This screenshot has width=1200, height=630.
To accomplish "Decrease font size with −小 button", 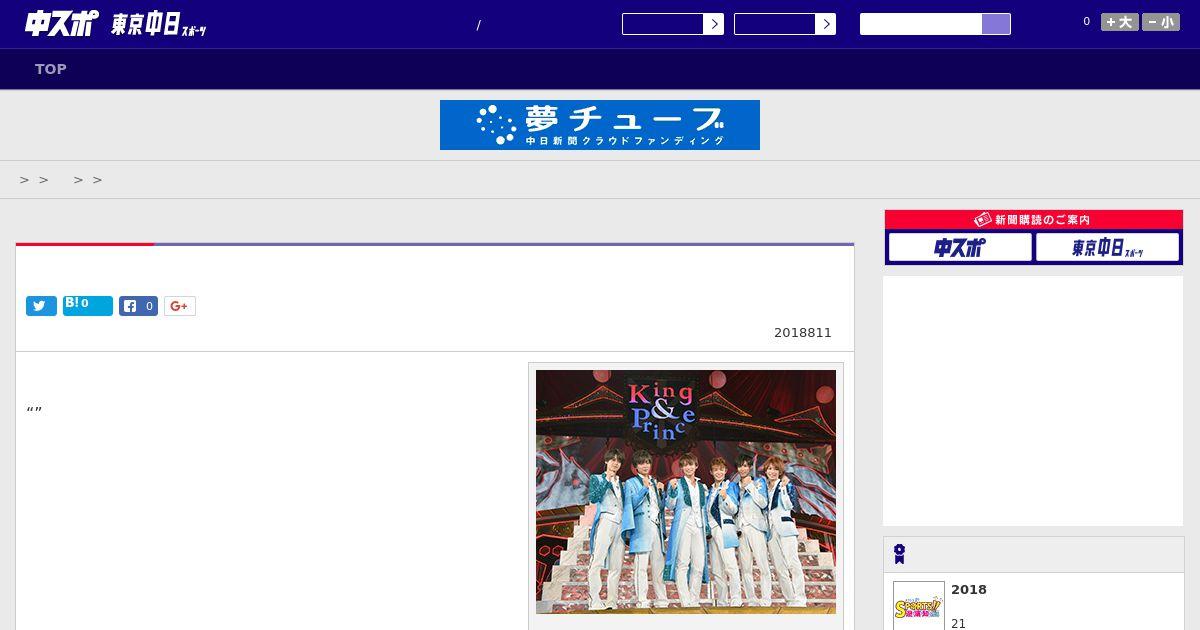I will point(1161,22).
